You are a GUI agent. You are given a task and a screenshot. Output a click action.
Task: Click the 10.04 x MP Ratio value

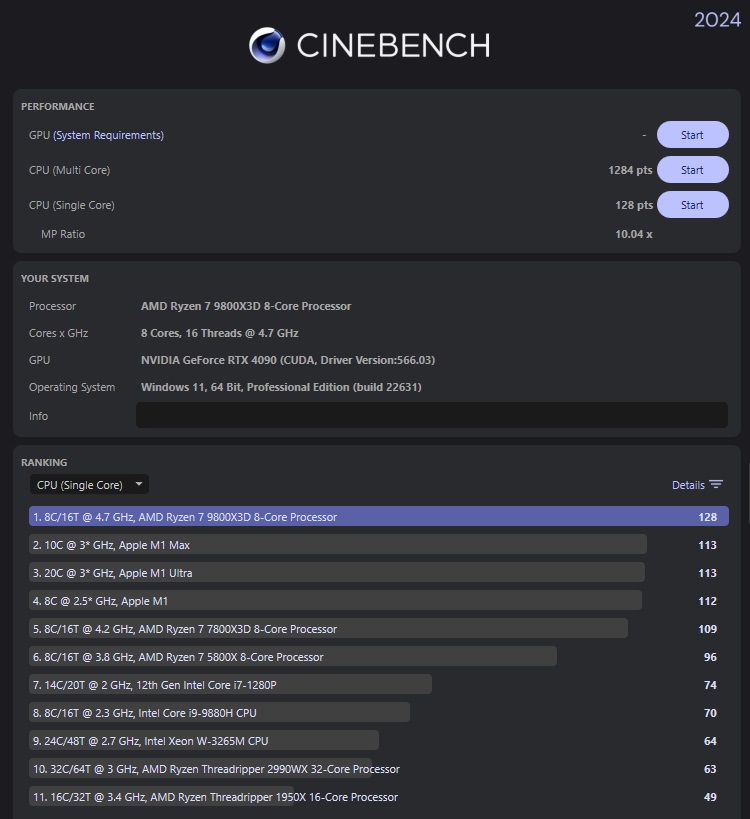tap(634, 234)
